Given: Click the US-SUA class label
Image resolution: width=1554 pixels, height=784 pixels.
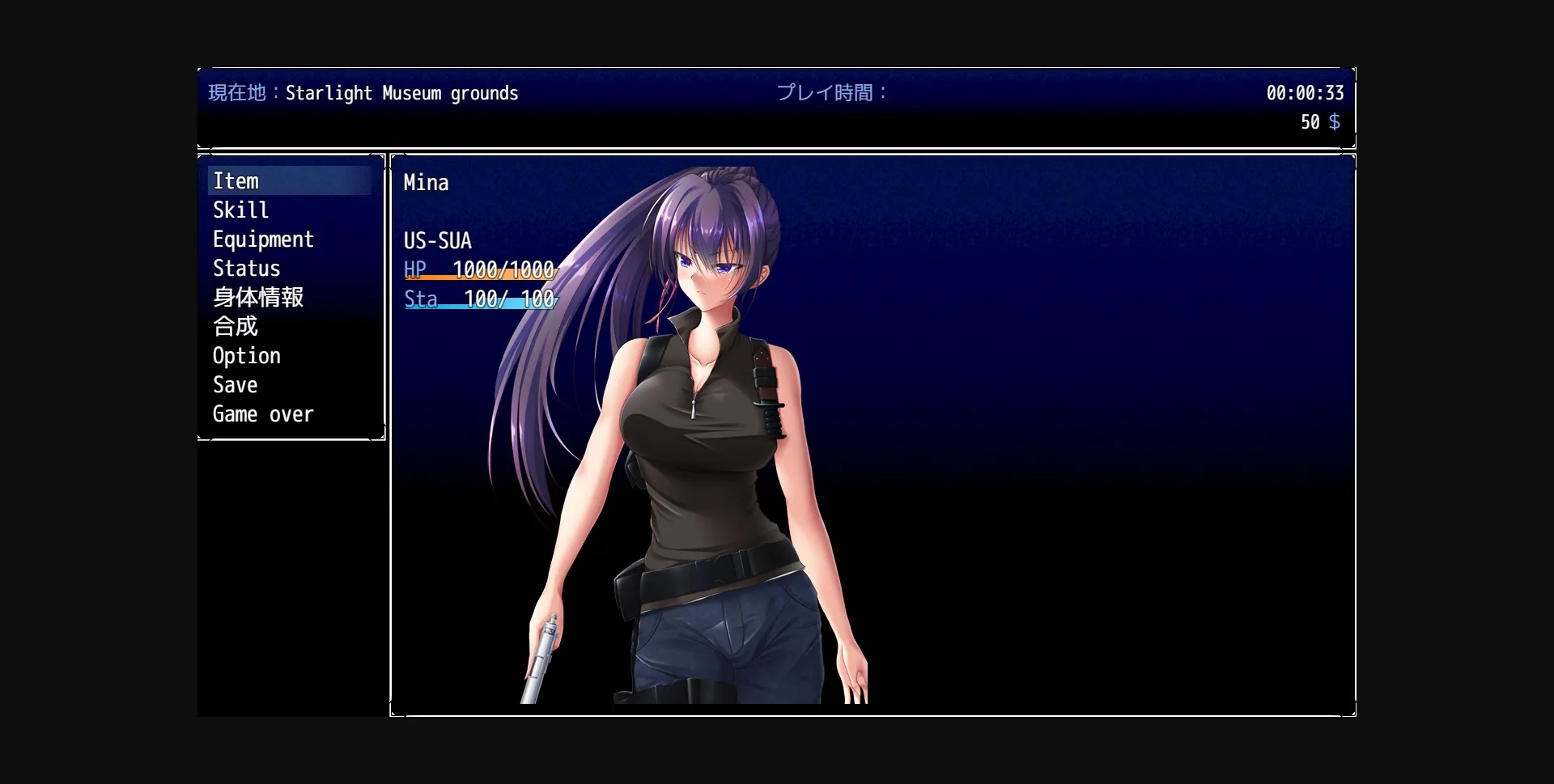Looking at the screenshot, I should point(438,241).
